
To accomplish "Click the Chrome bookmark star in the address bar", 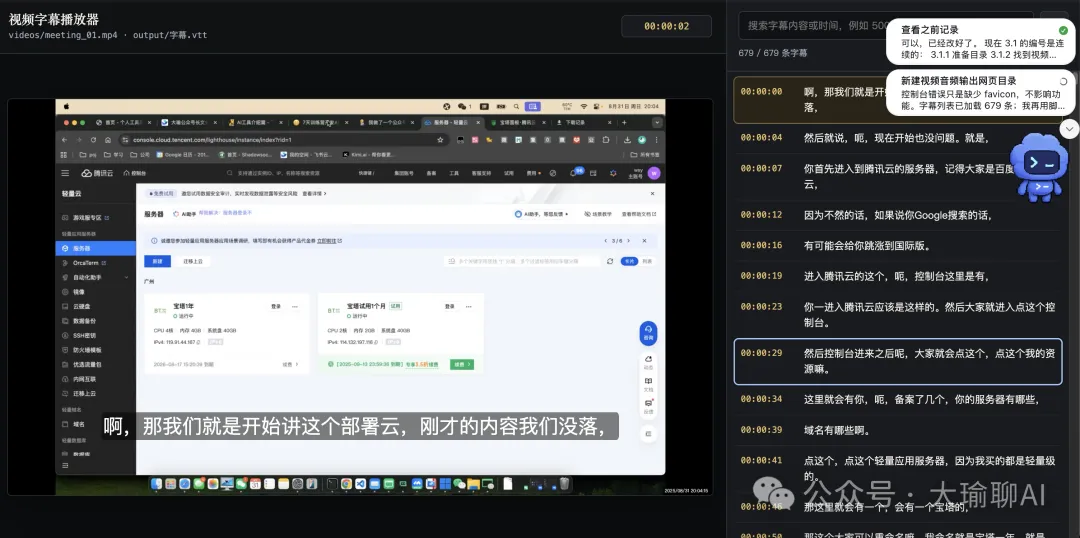I will point(440,139).
